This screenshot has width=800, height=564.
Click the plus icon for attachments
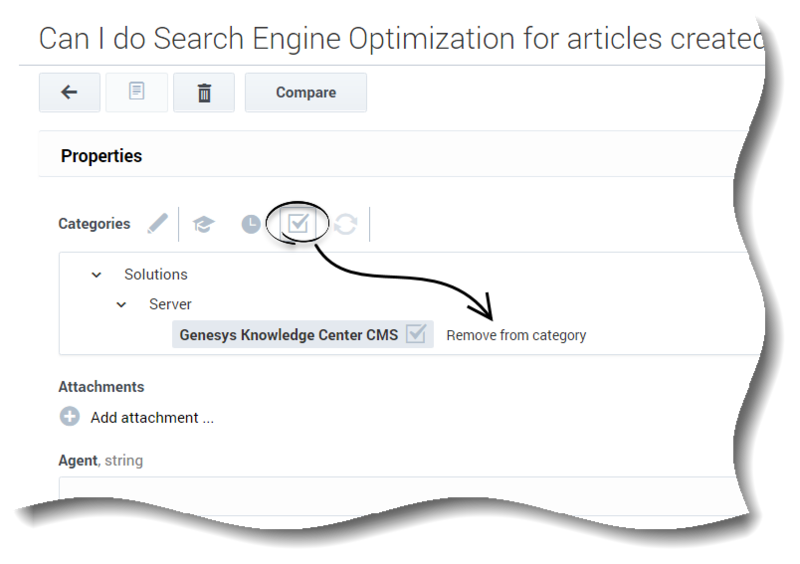[69, 416]
